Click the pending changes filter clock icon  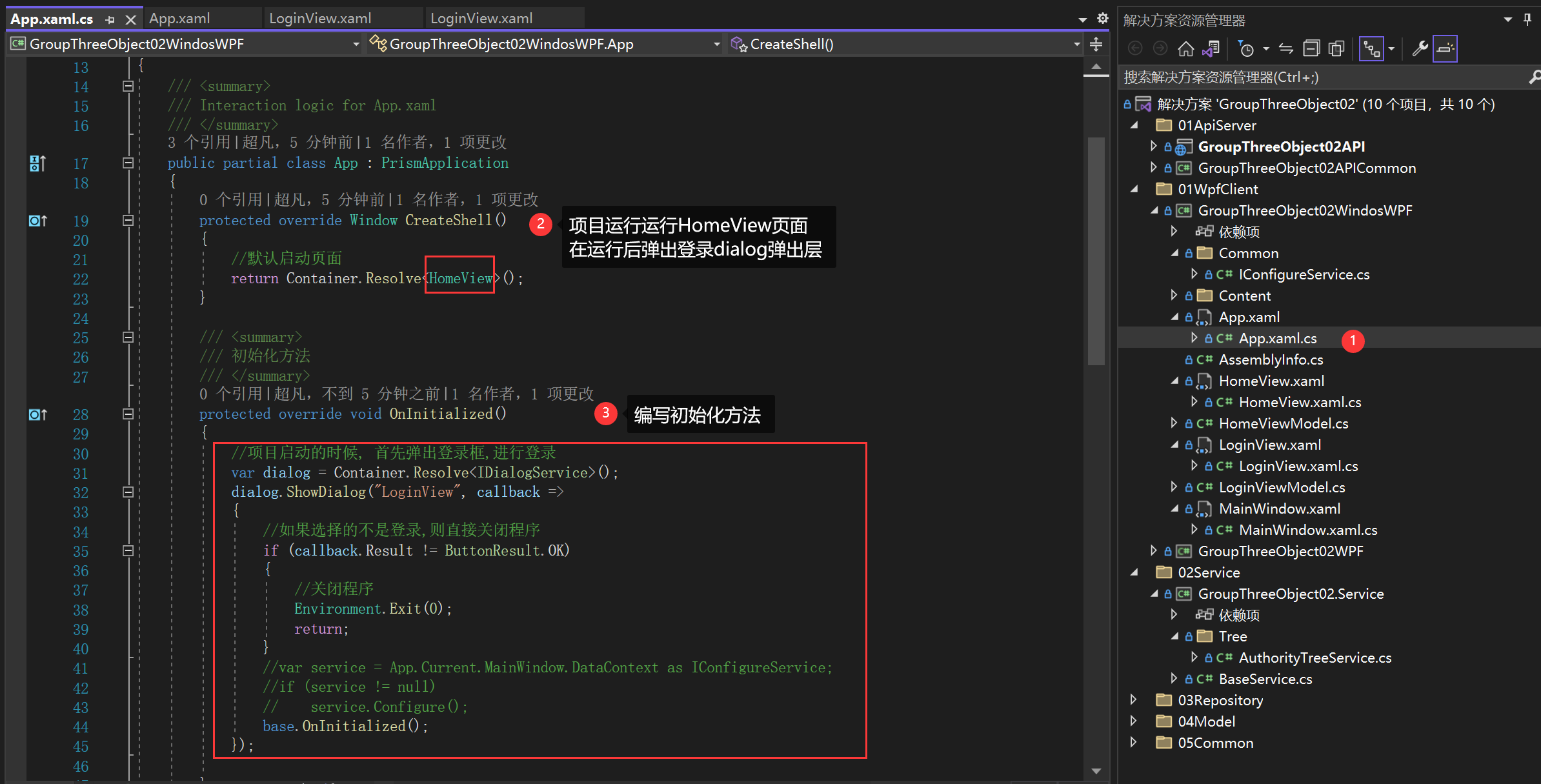pyautogui.click(x=1246, y=49)
